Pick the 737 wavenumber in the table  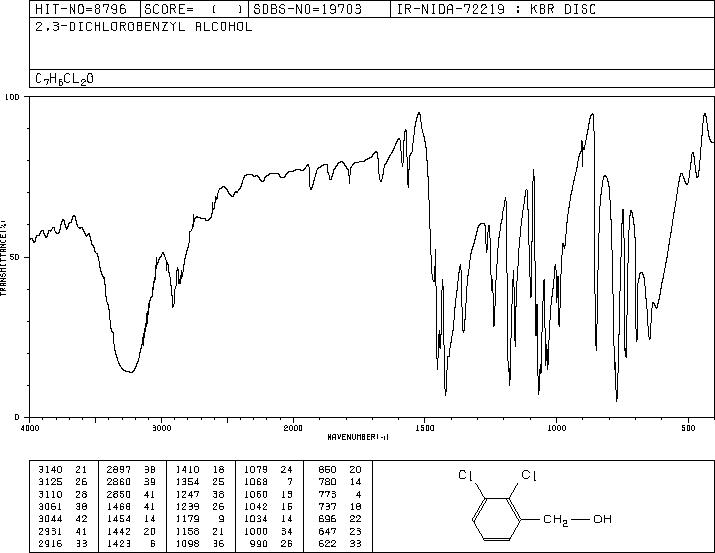click(x=327, y=506)
